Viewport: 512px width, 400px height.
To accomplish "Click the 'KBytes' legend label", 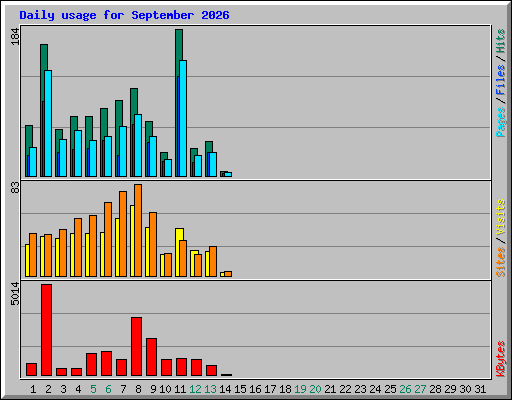I will 501,359.
